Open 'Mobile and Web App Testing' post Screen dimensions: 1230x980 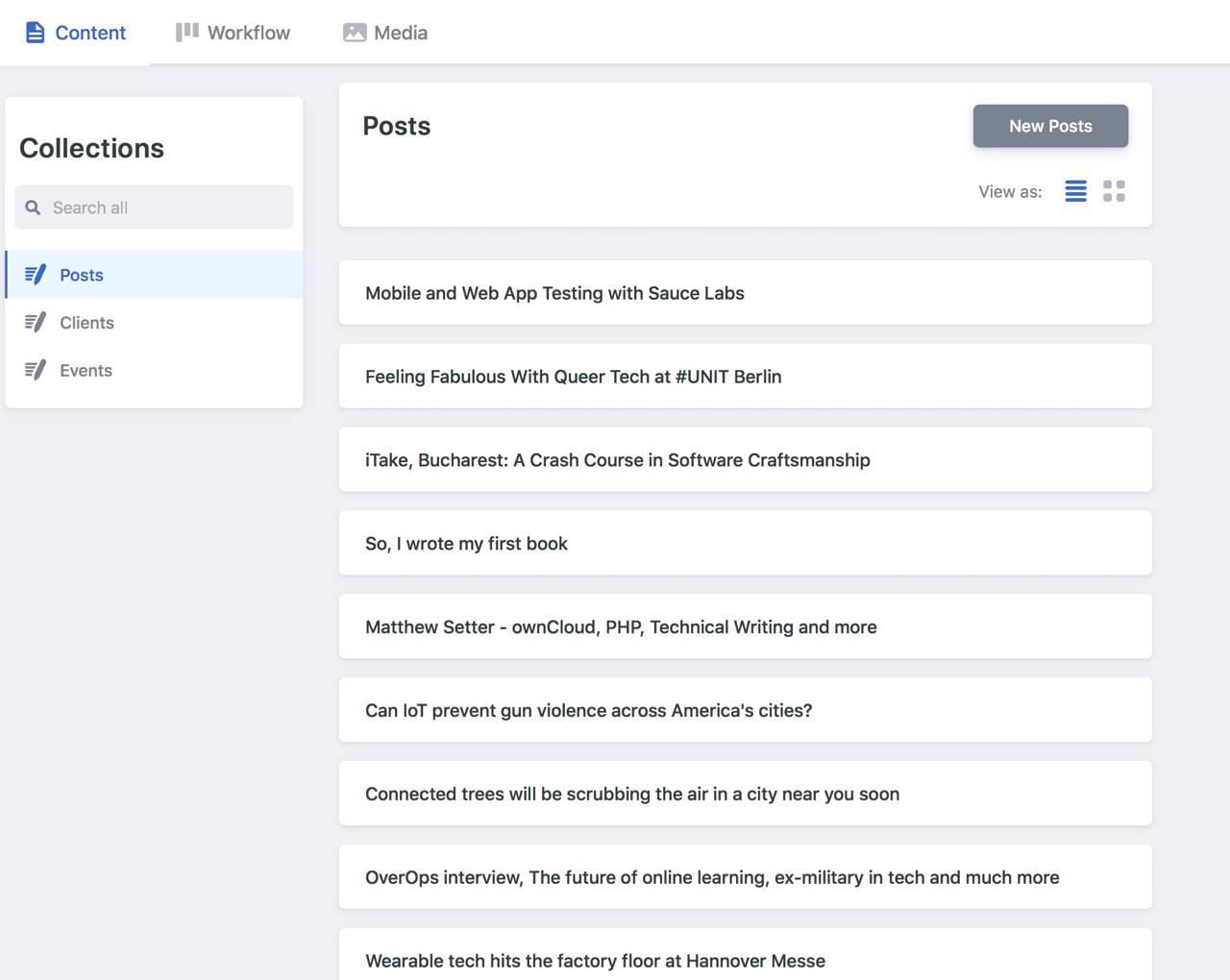click(x=554, y=293)
